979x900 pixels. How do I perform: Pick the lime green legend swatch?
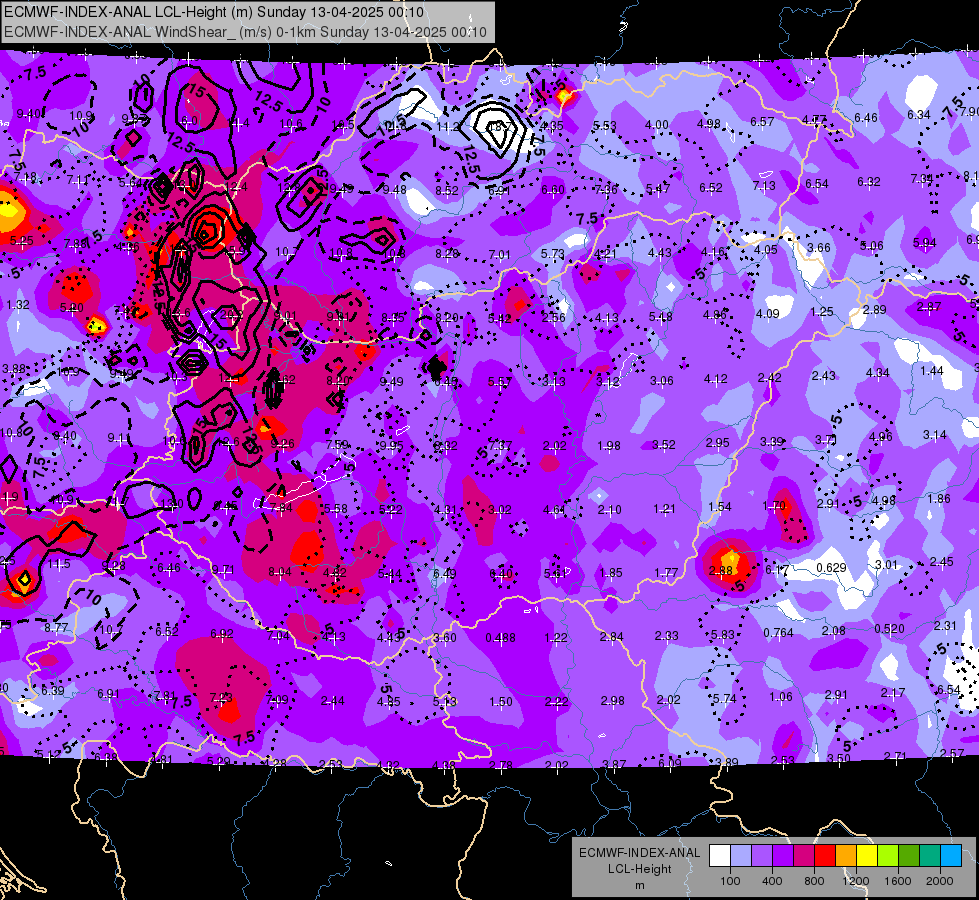tap(888, 856)
